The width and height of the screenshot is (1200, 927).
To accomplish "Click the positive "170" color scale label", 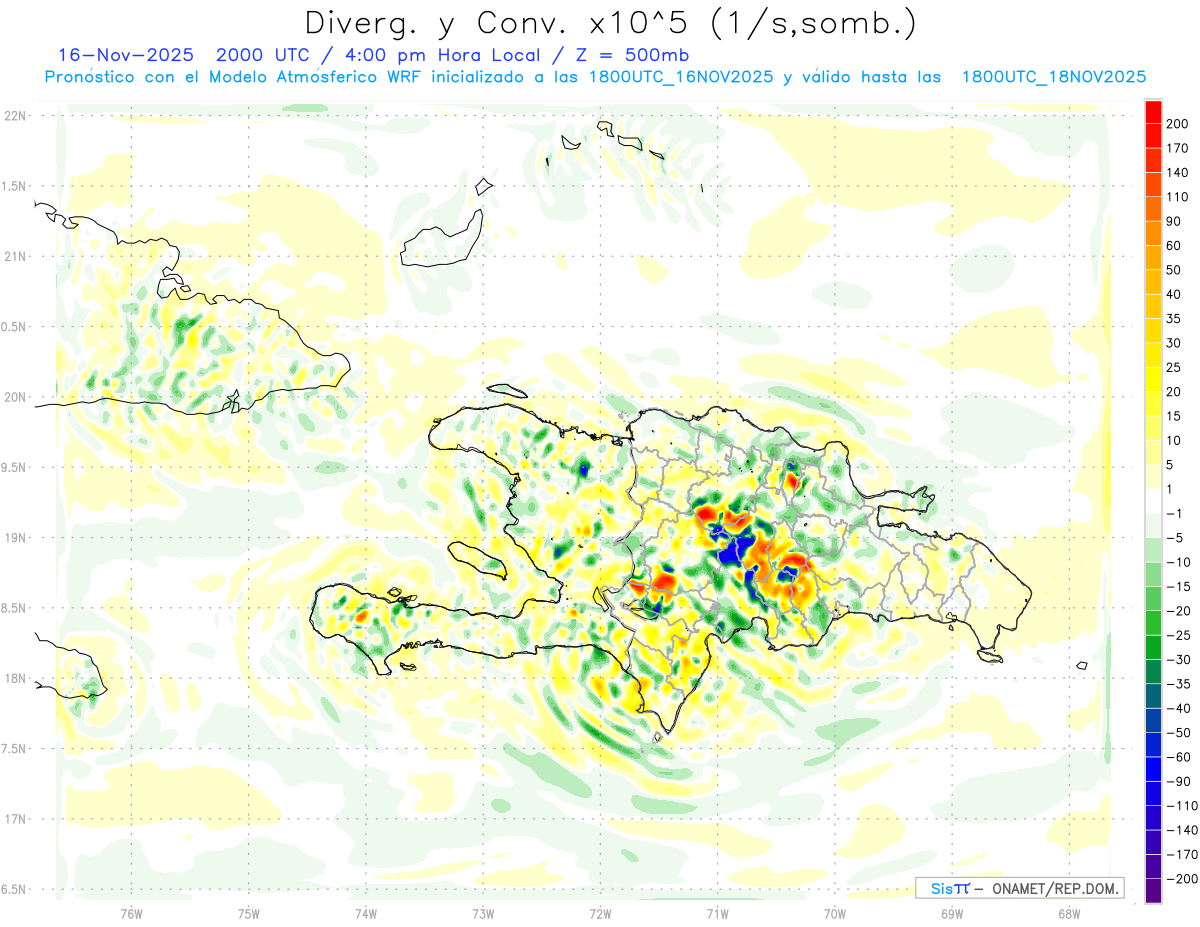I will click(x=1177, y=148).
